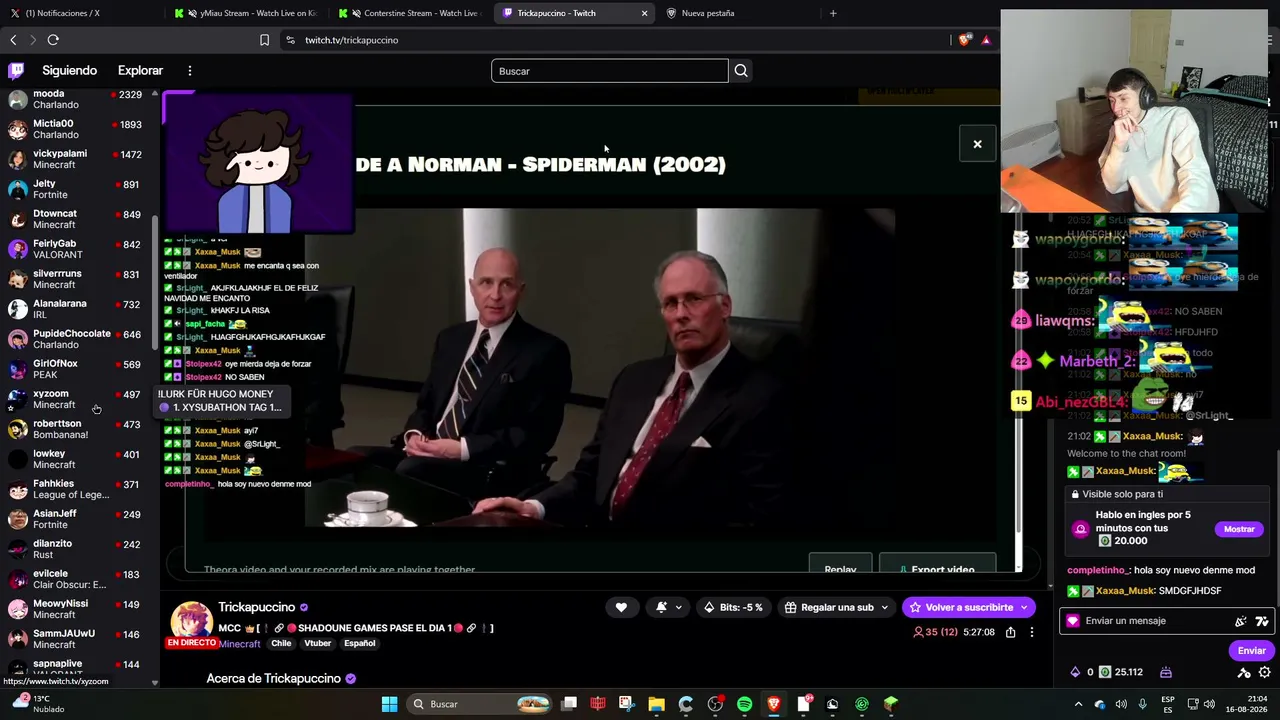Viewport: 1280px width, 720px height.
Task: Reload the Twitch page
Action: pyautogui.click(x=53, y=40)
